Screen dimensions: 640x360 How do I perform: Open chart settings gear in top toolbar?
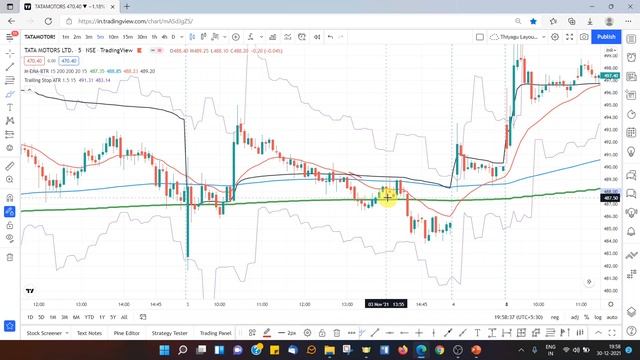click(x=555, y=37)
